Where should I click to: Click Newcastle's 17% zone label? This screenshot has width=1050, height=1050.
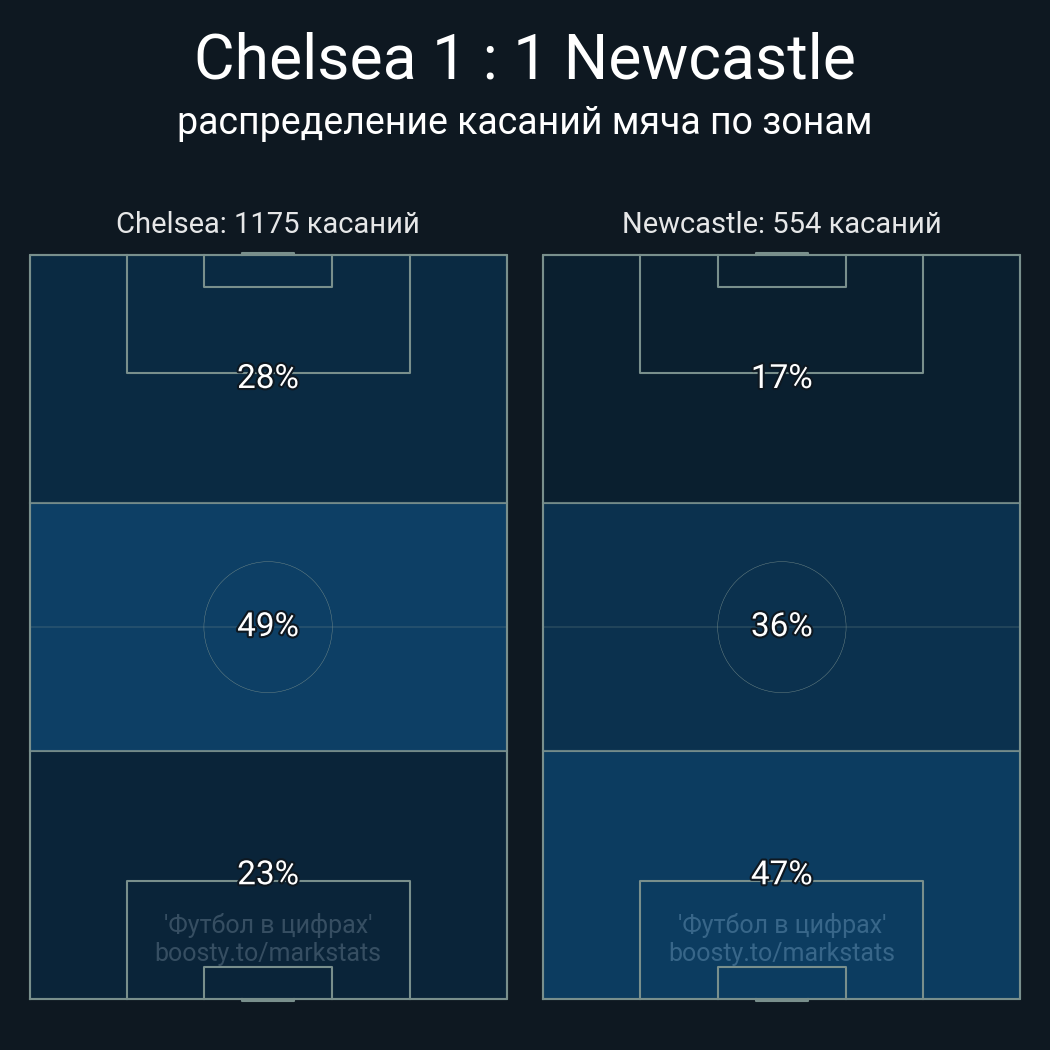coord(781,377)
